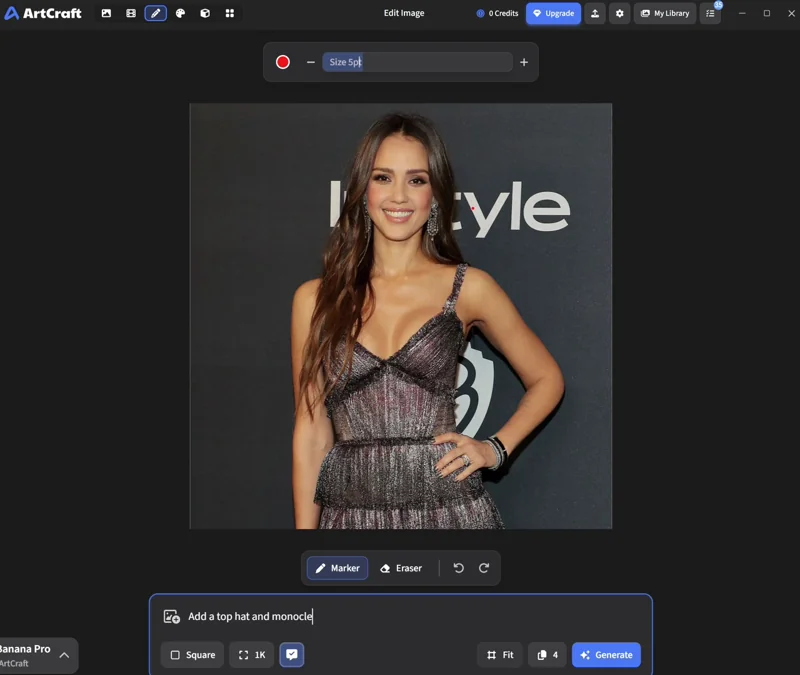Click the Generate button
800x675 pixels.
click(606, 655)
